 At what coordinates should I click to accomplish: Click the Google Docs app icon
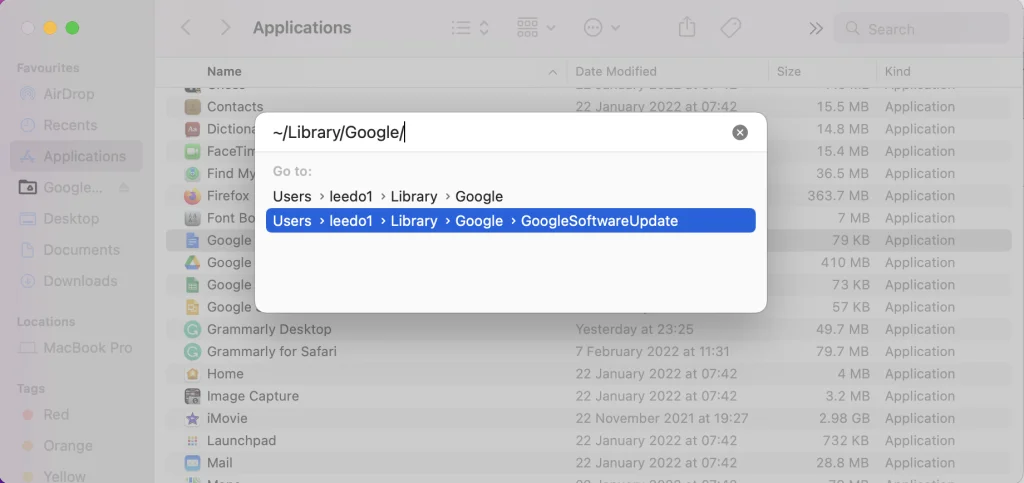coord(192,240)
